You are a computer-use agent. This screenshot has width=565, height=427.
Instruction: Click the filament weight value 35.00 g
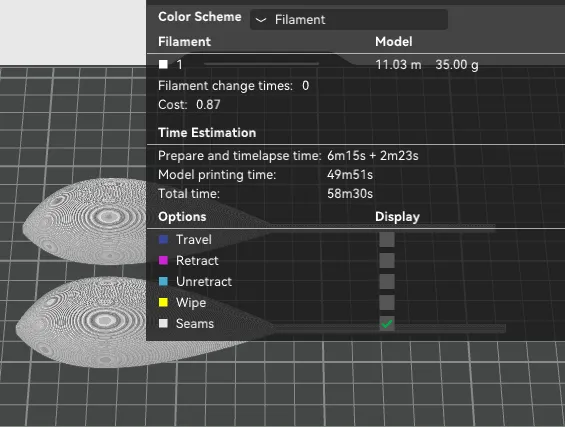pyautogui.click(x=457, y=65)
